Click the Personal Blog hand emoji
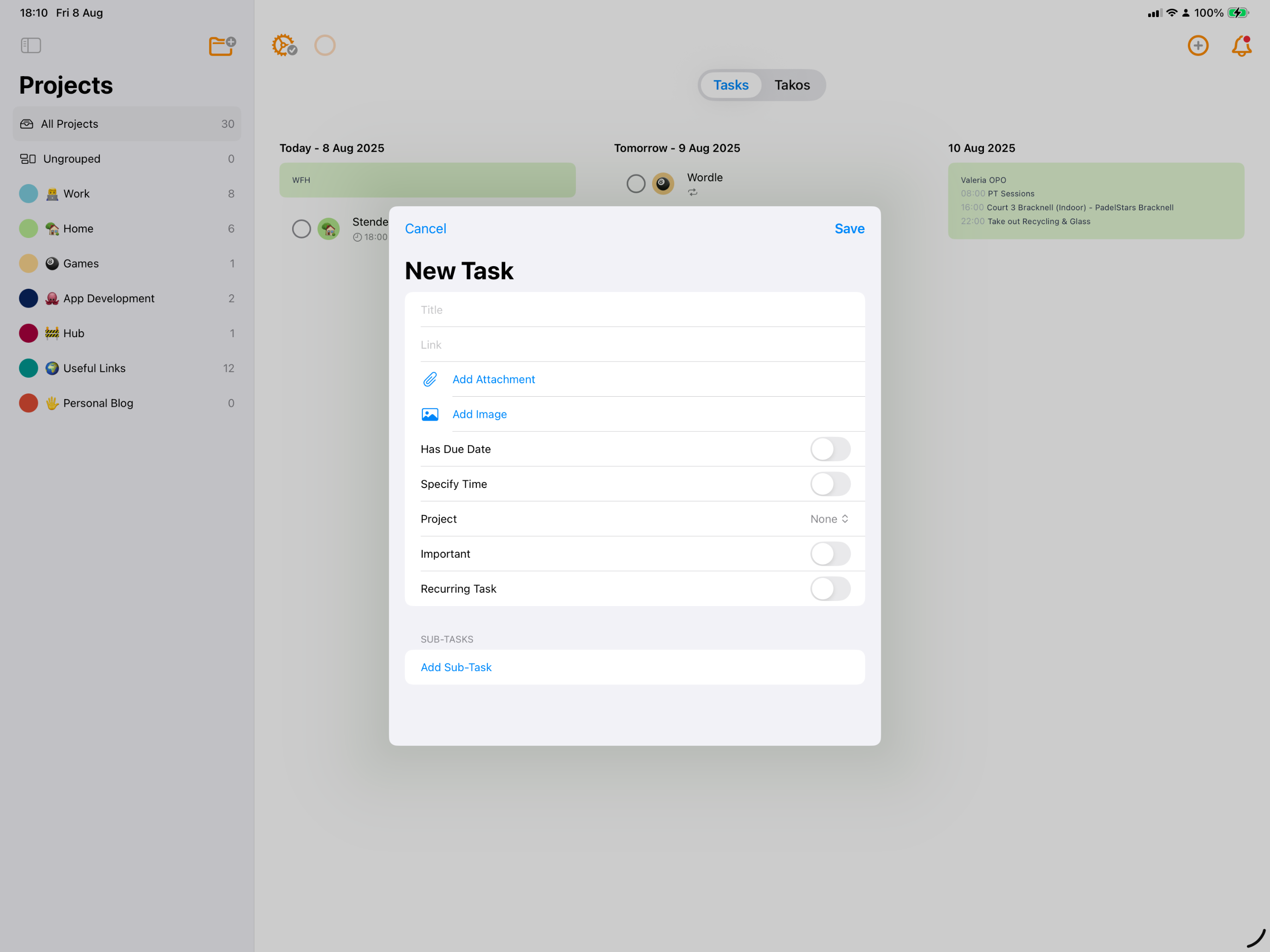 tap(52, 404)
